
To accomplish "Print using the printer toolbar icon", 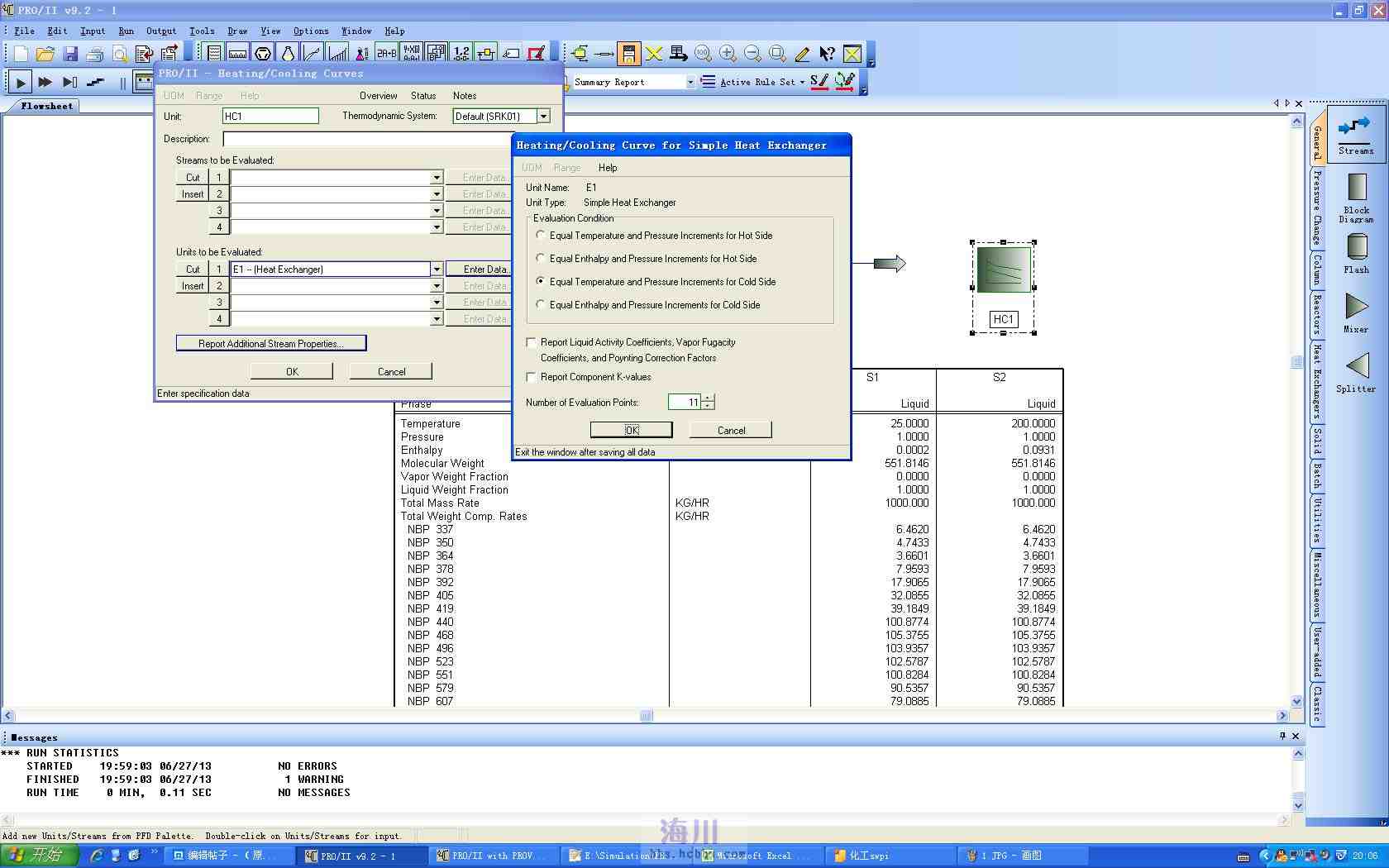I will 95,54.
